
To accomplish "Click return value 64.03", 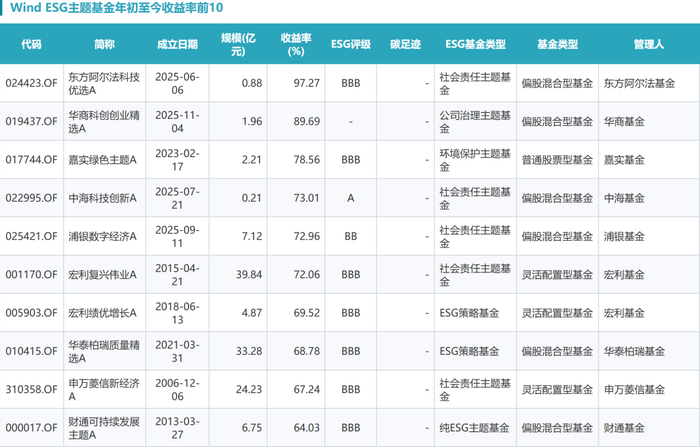I will pyautogui.click(x=307, y=428).
